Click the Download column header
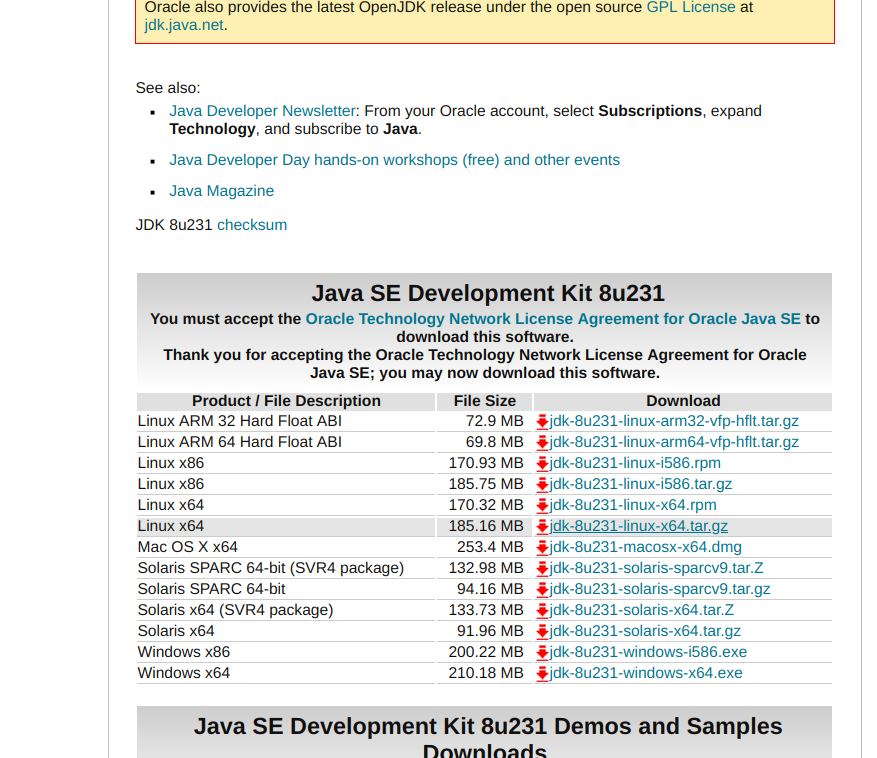Image resolution: width=877 pixels, height=758 pixels. pos(683,401)
